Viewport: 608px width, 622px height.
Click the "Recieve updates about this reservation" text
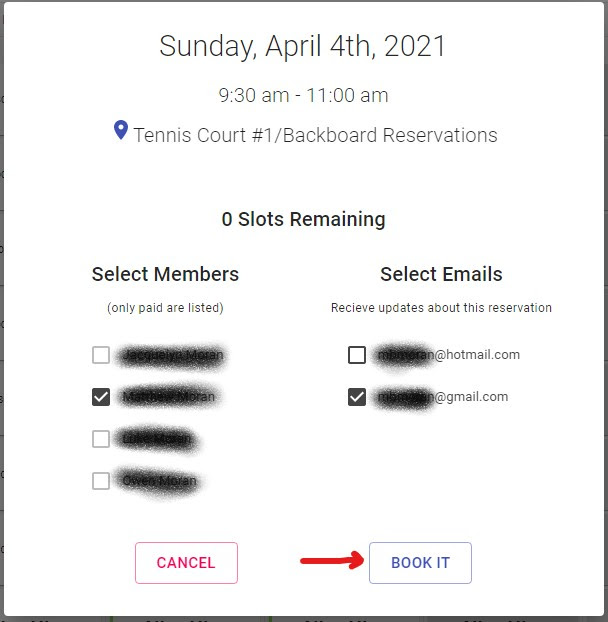(x=441, y=308)
